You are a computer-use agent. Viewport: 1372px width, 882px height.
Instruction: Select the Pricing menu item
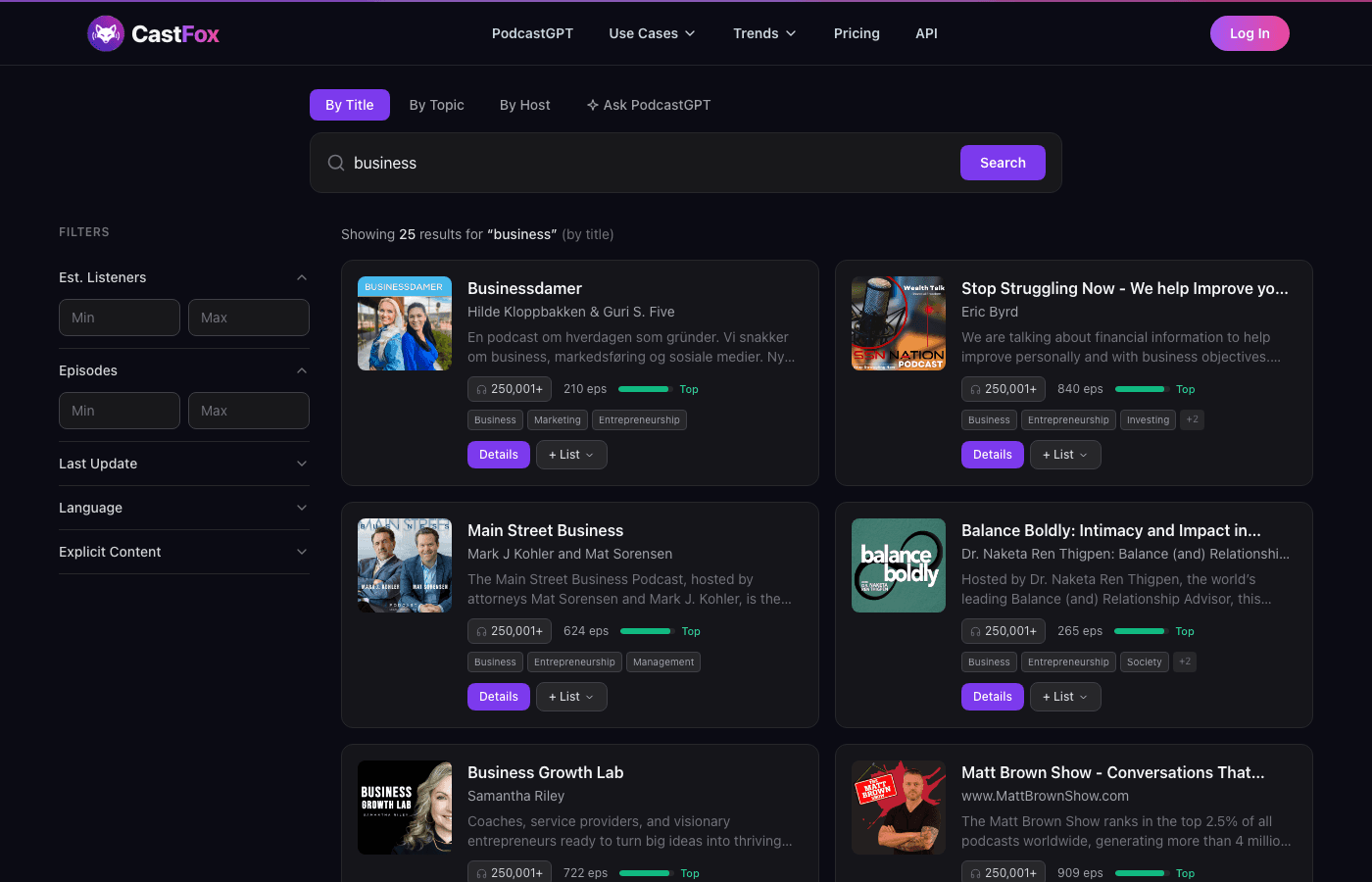[x=857, y=32]
